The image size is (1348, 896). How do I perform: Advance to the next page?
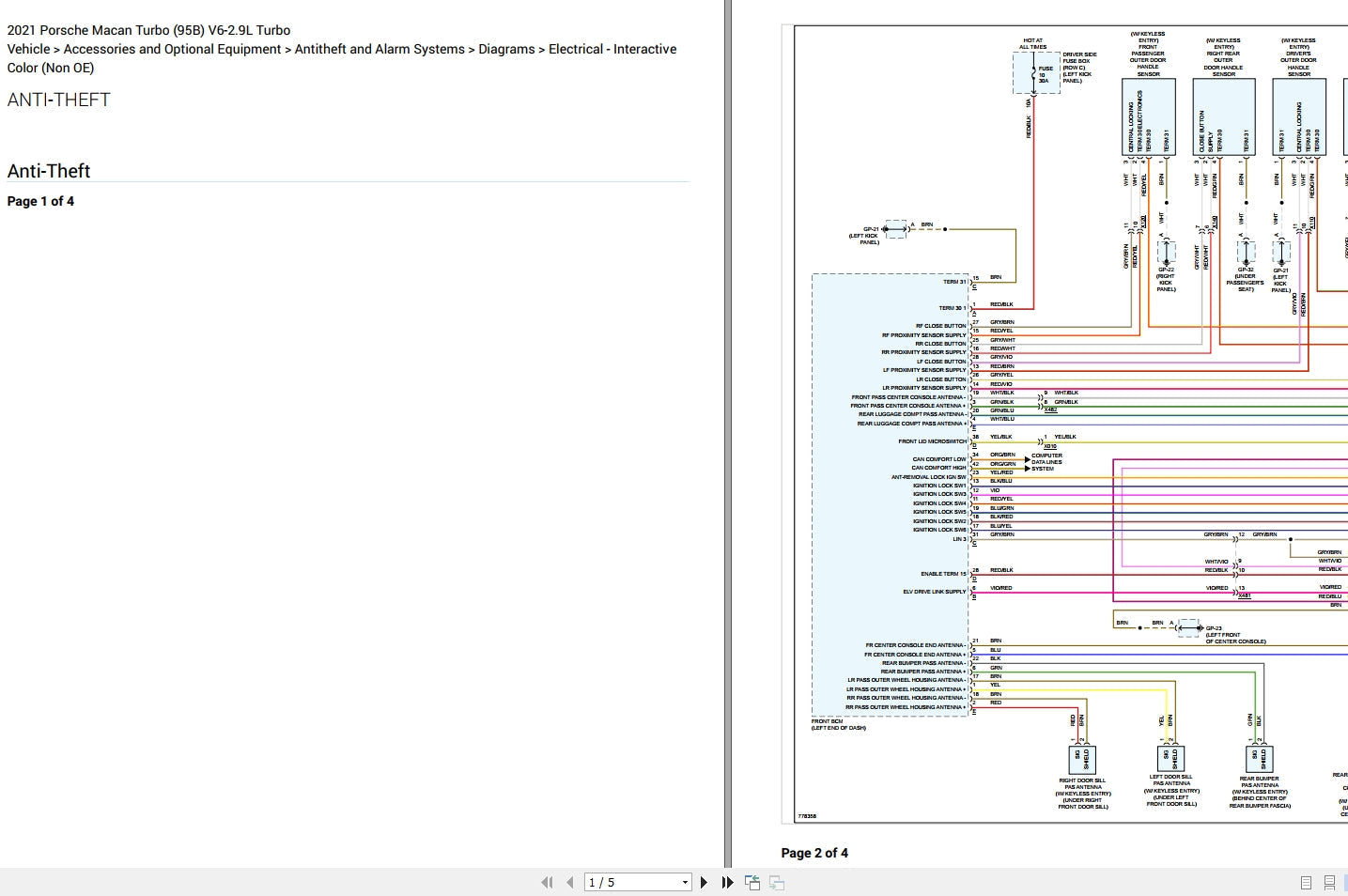(704, 883)
